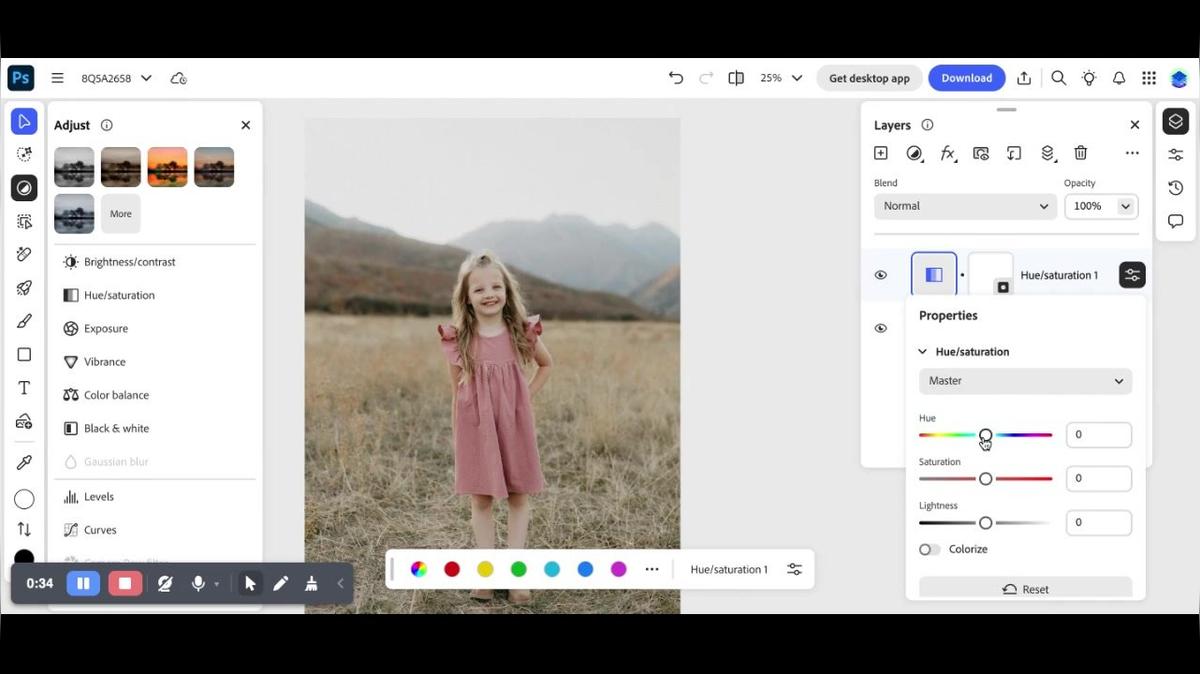Open layer effects fx menu
This screenshot has width=1200, height=674.
[x=947, y=153]
